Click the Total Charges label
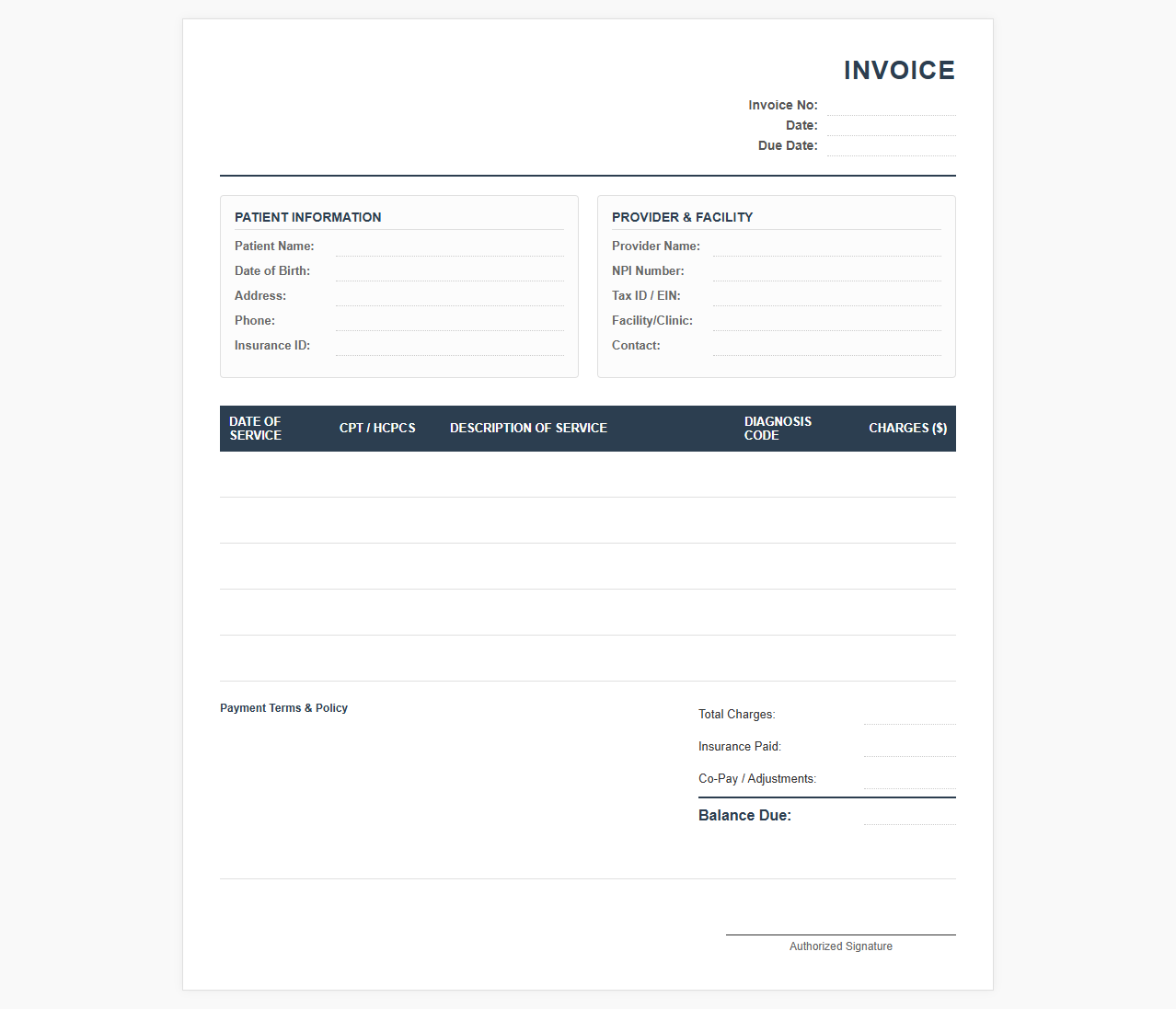The image size is (1176, 1009). (736, 715)
